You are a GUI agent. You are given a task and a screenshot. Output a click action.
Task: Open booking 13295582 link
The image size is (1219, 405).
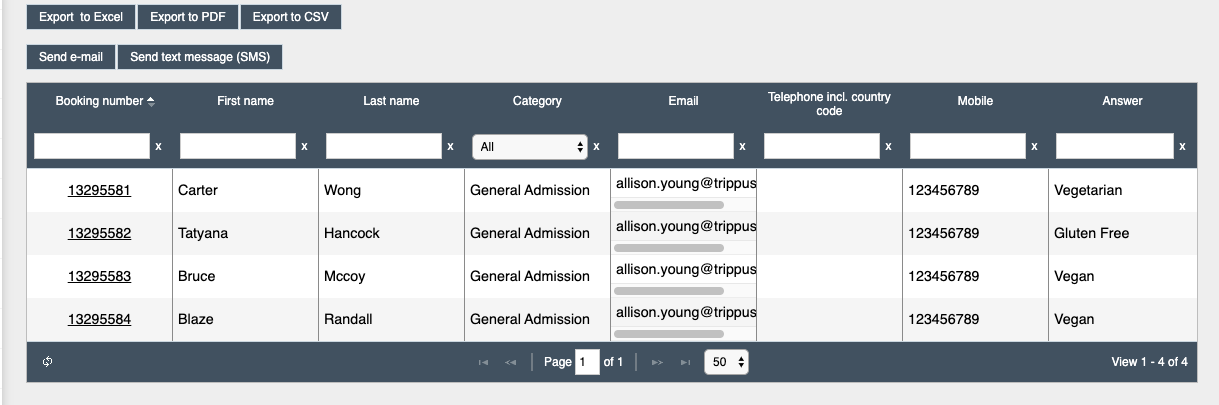(x=99, y=233)
